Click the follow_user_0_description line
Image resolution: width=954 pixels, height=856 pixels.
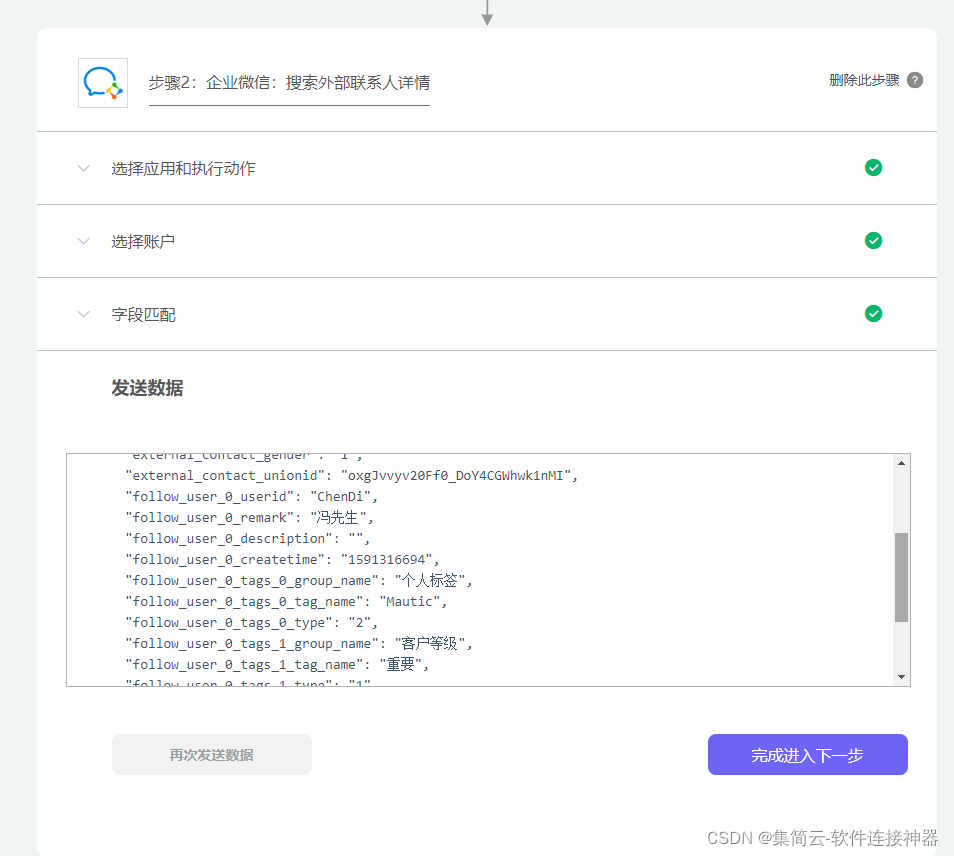coord(247,538)
